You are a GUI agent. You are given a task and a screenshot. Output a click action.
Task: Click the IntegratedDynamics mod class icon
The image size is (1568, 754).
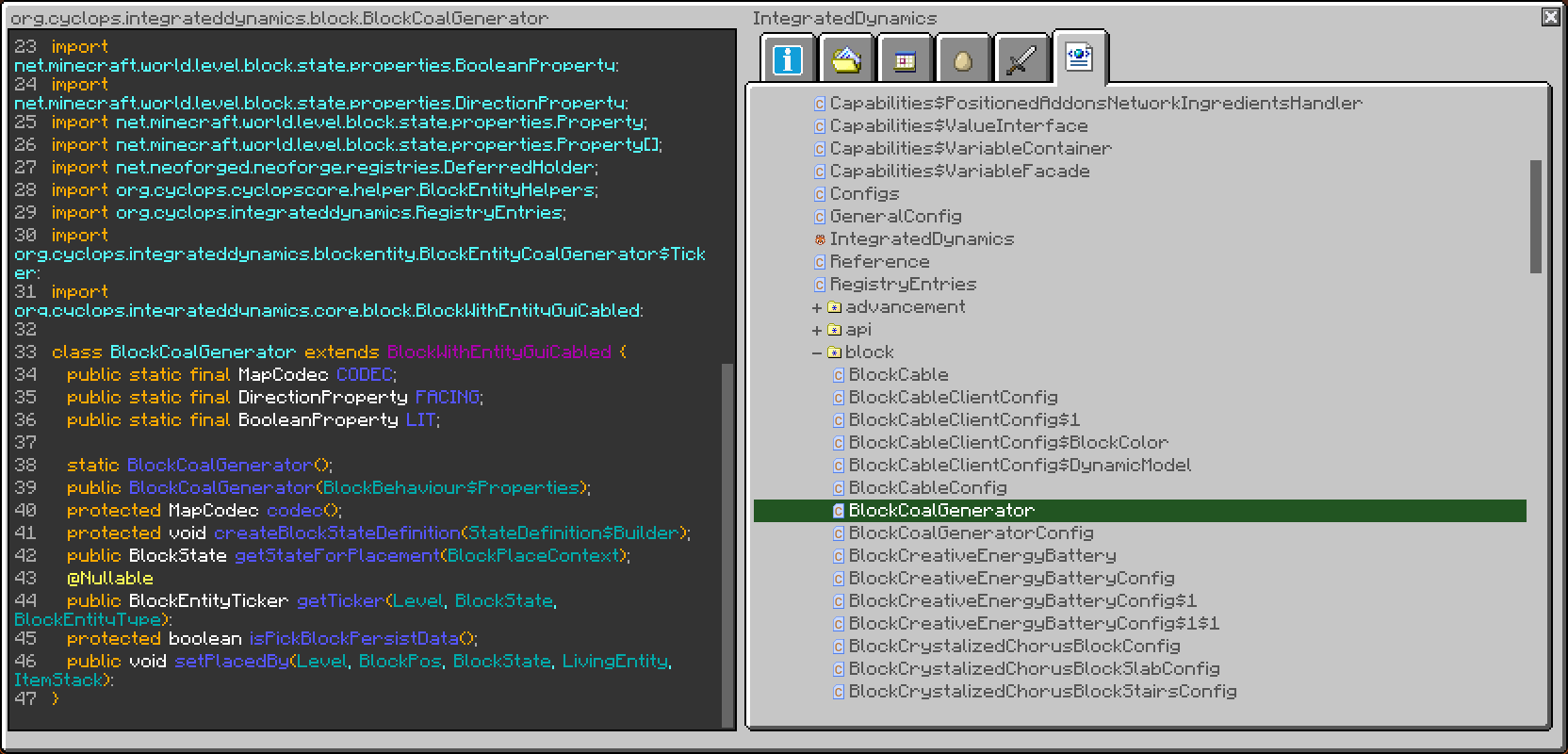pos(819,239)
